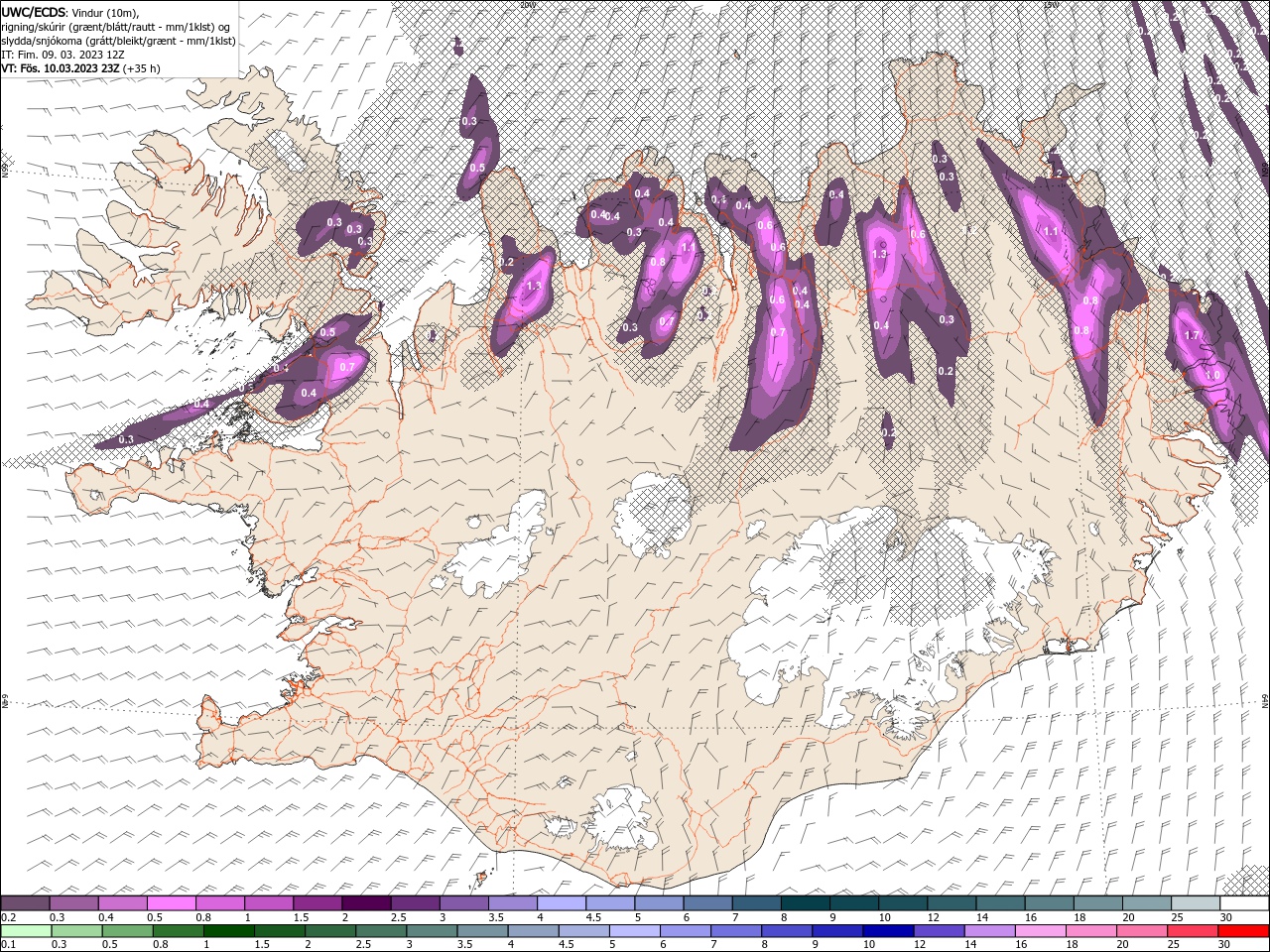Pick the lilac 14 rain legend swatch
Image resolution: width=1270 pixels, height=952 pixels.
(x=990, y=930)
